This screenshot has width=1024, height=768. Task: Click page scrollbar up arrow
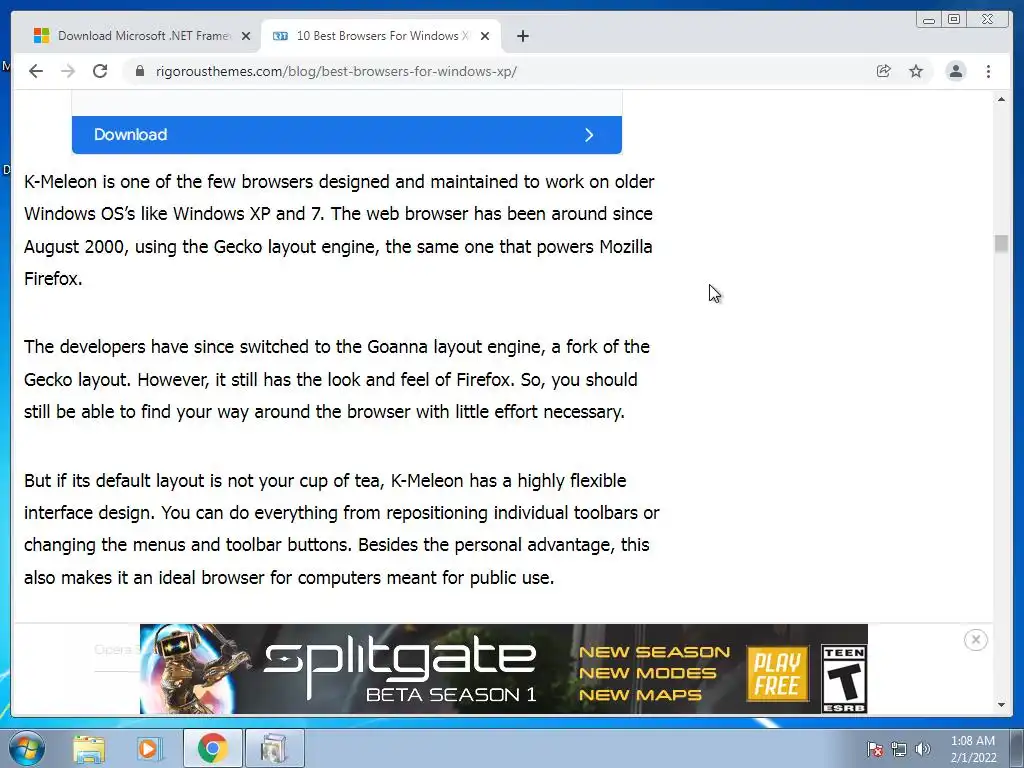point(1001,99)
